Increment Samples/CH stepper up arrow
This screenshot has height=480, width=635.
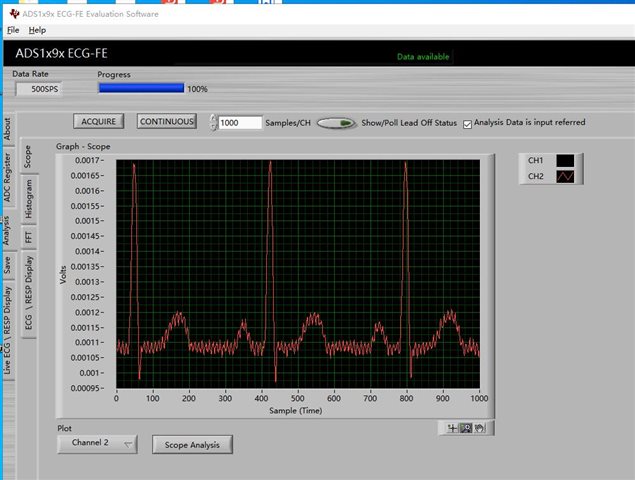click(x=213, y=118)
